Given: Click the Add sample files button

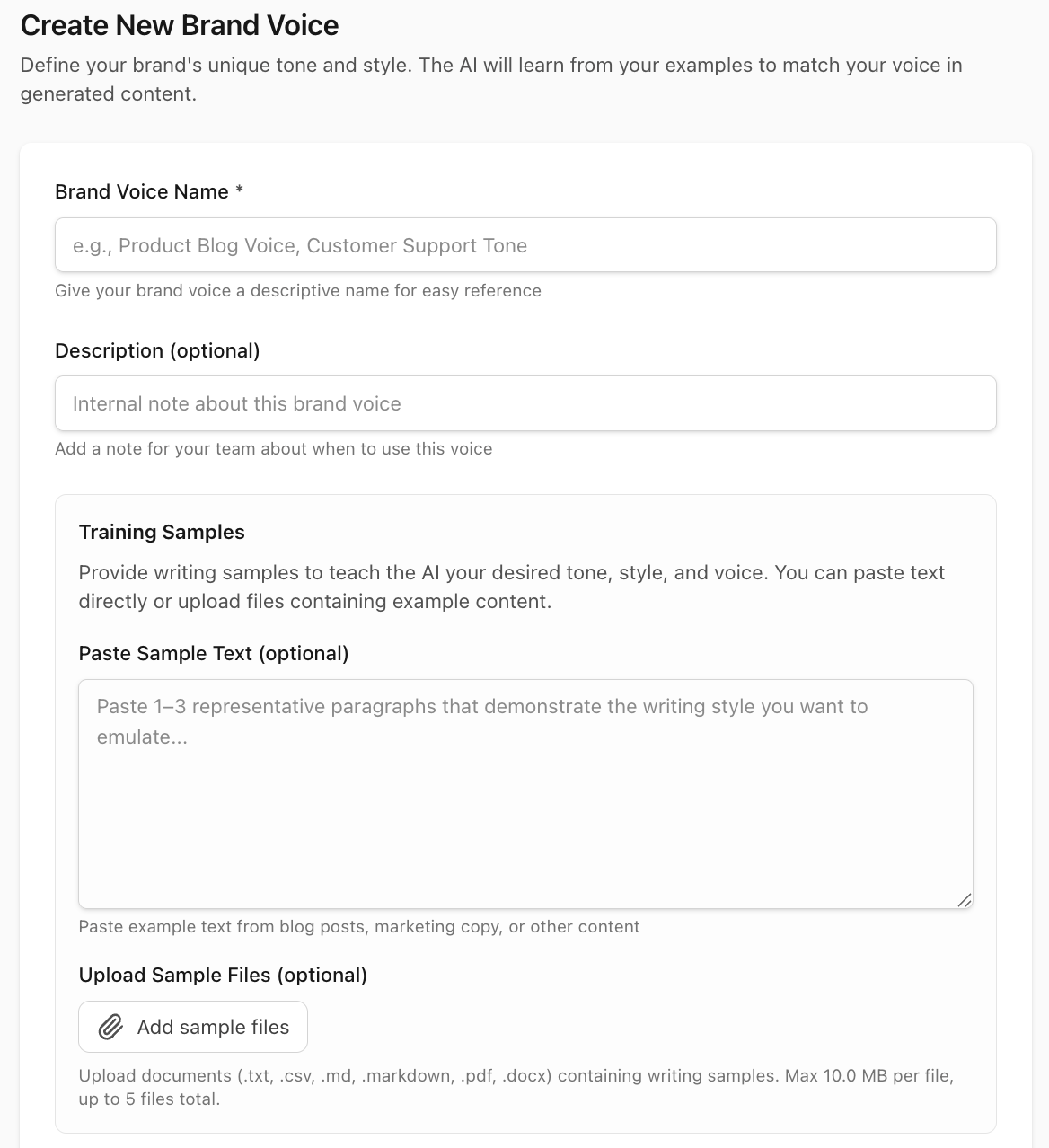Looking at the screenshot, I should coord(192,1026).
